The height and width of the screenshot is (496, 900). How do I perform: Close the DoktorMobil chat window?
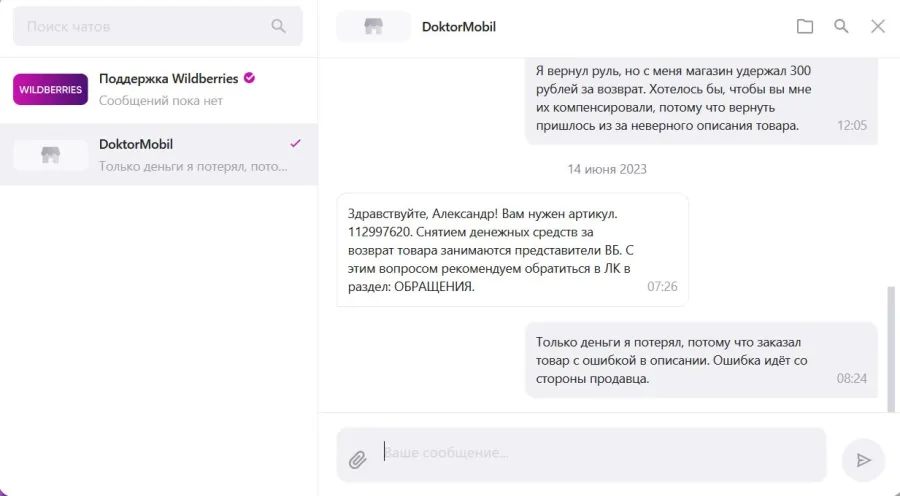(x=878, y=26)
